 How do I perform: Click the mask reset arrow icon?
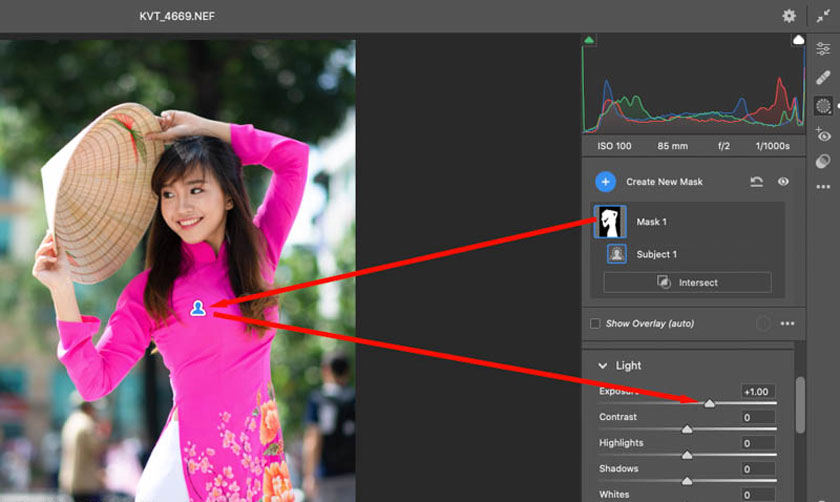[x=758, y=182]
